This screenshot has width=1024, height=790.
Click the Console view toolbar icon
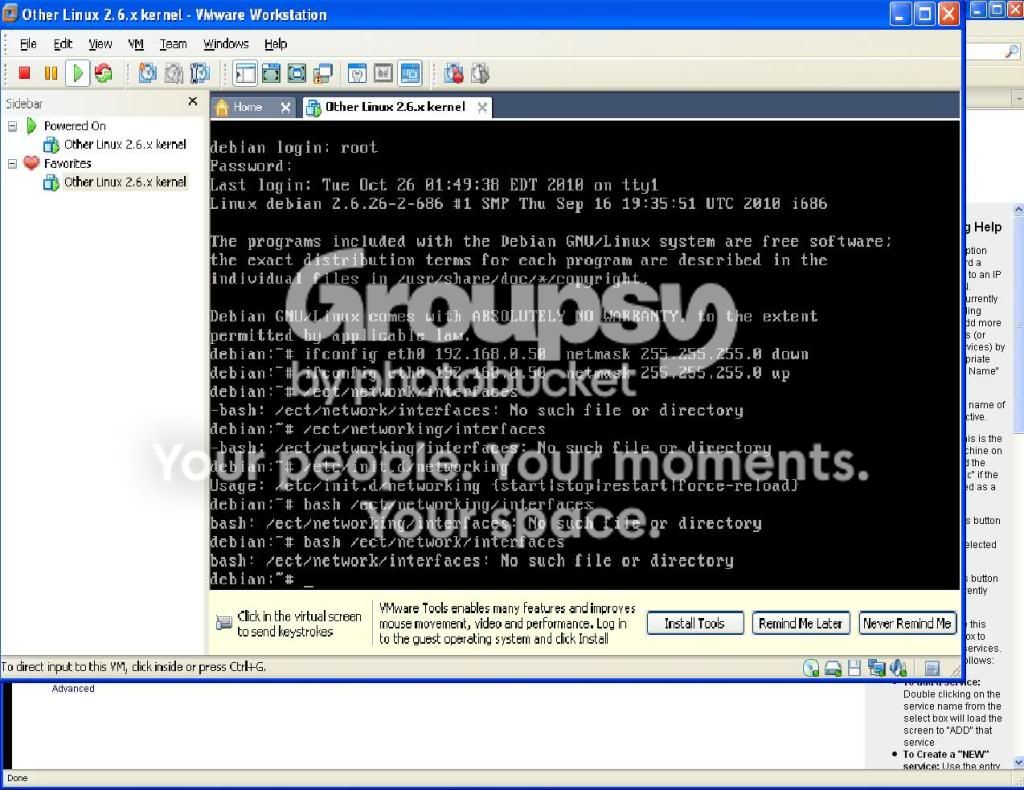[x=410, y=73]
